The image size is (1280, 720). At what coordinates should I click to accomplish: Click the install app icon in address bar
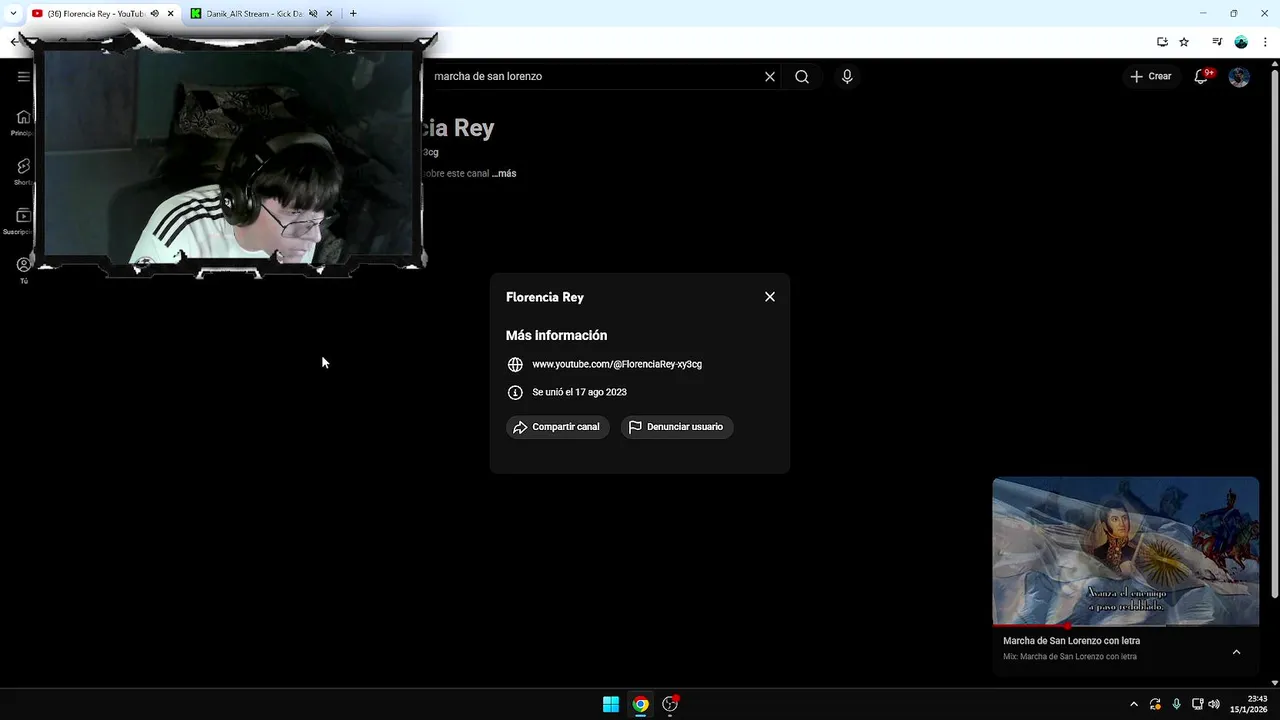tap(1162, 42)
